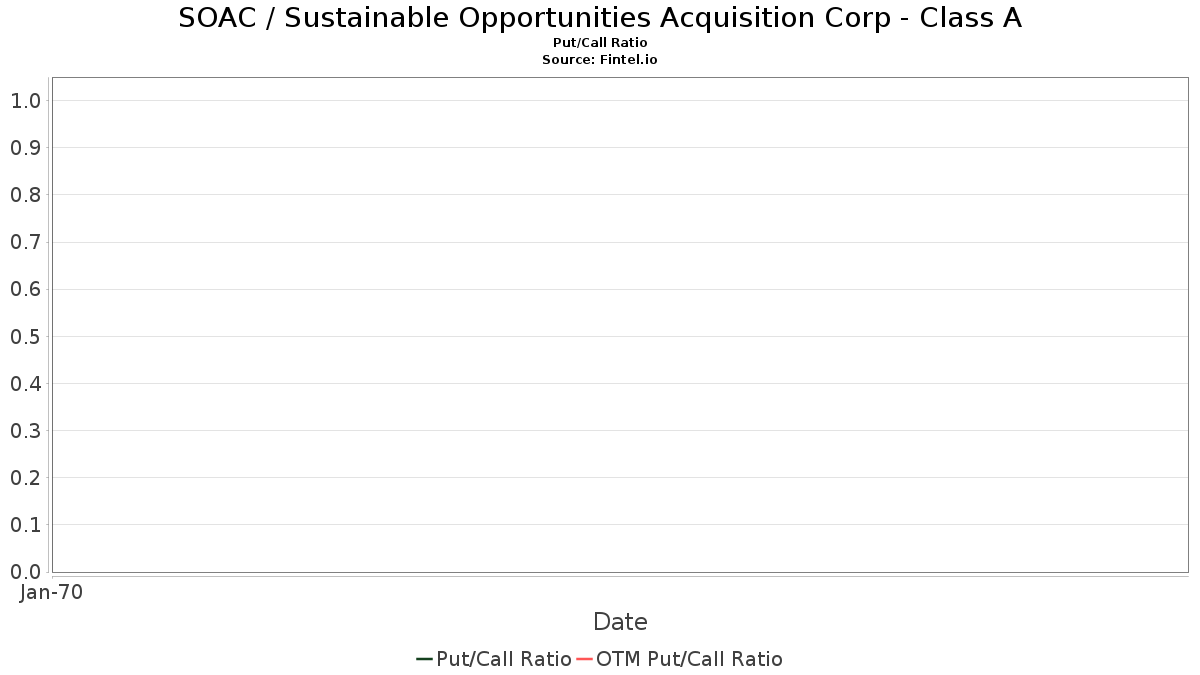This screenshot has width=1200, height=675.
Task: Select the Date x-axis title
Action: [x=620, y=622]
